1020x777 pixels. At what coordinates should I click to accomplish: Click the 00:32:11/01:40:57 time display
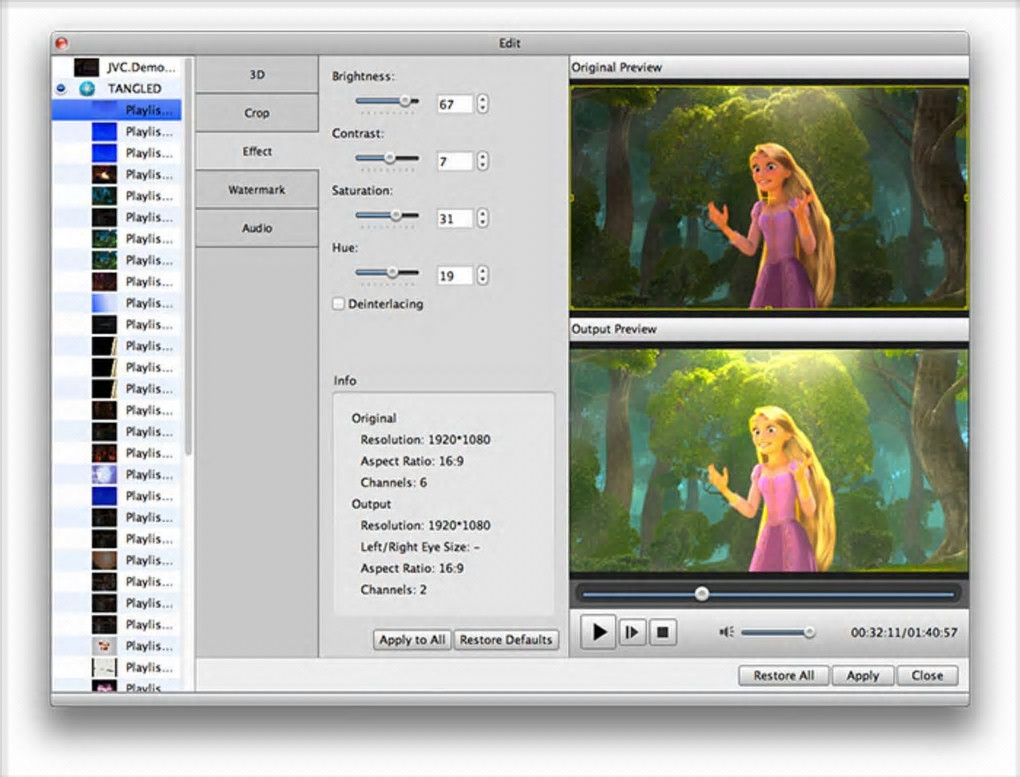coord(904,633)
